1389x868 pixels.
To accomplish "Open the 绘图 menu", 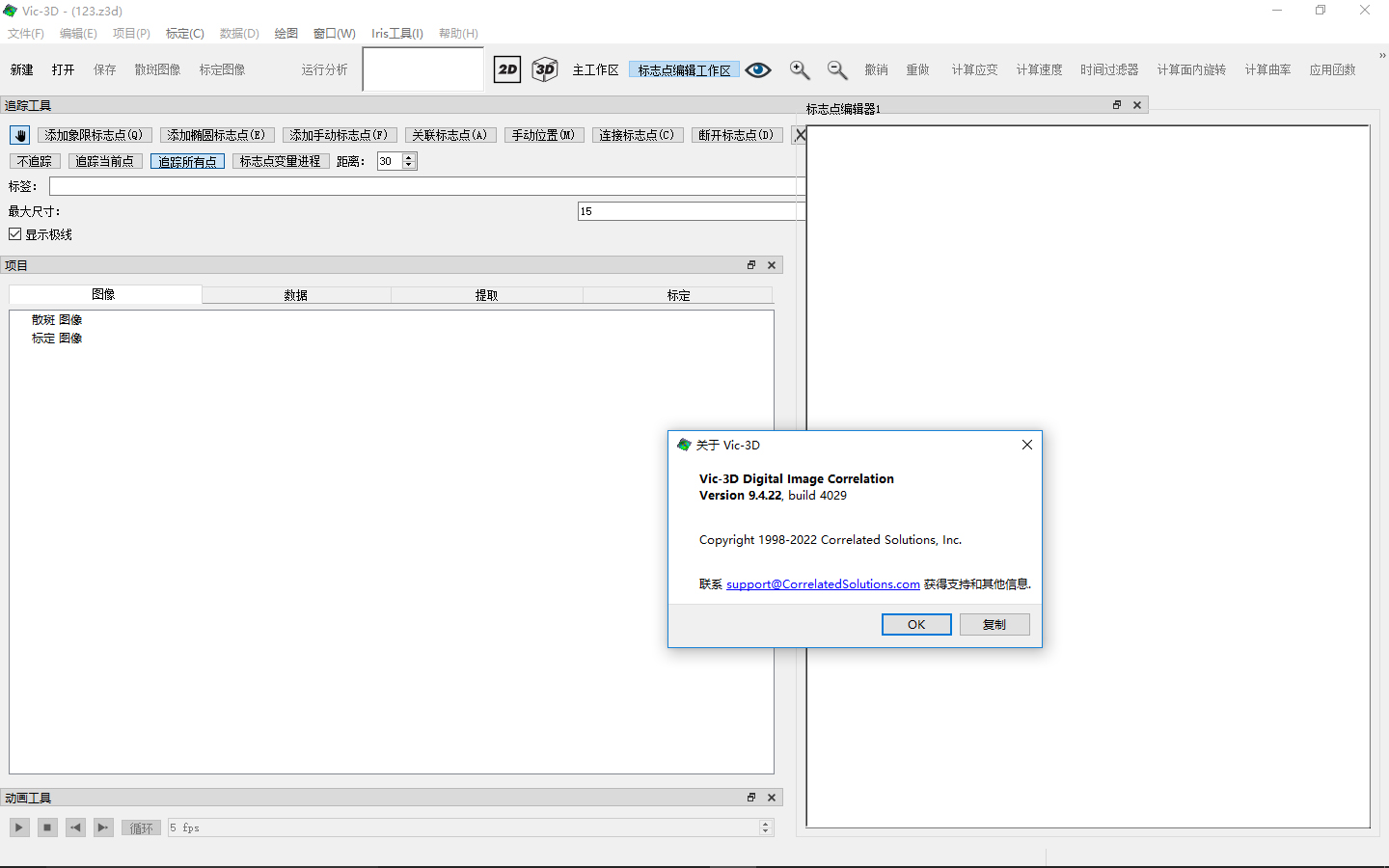I will (x=286, y=33).
